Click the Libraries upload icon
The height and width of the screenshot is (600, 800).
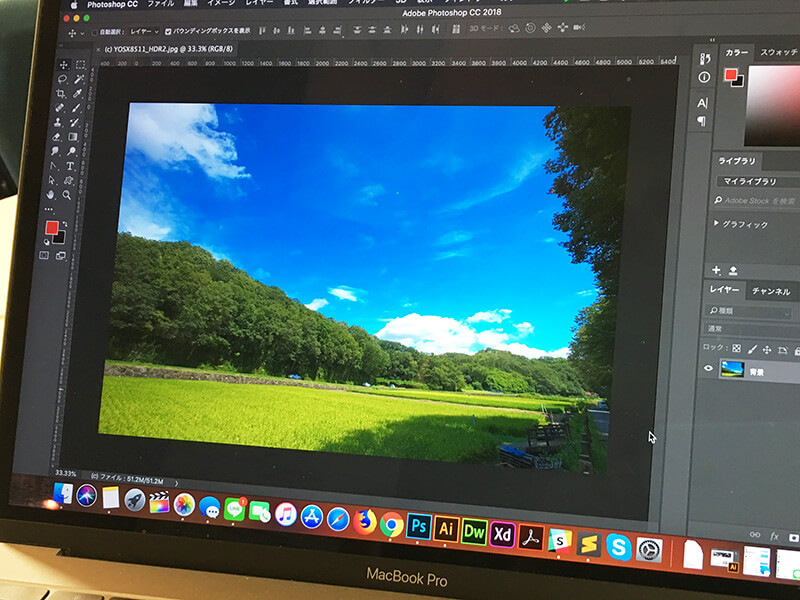tap(733, 270)
